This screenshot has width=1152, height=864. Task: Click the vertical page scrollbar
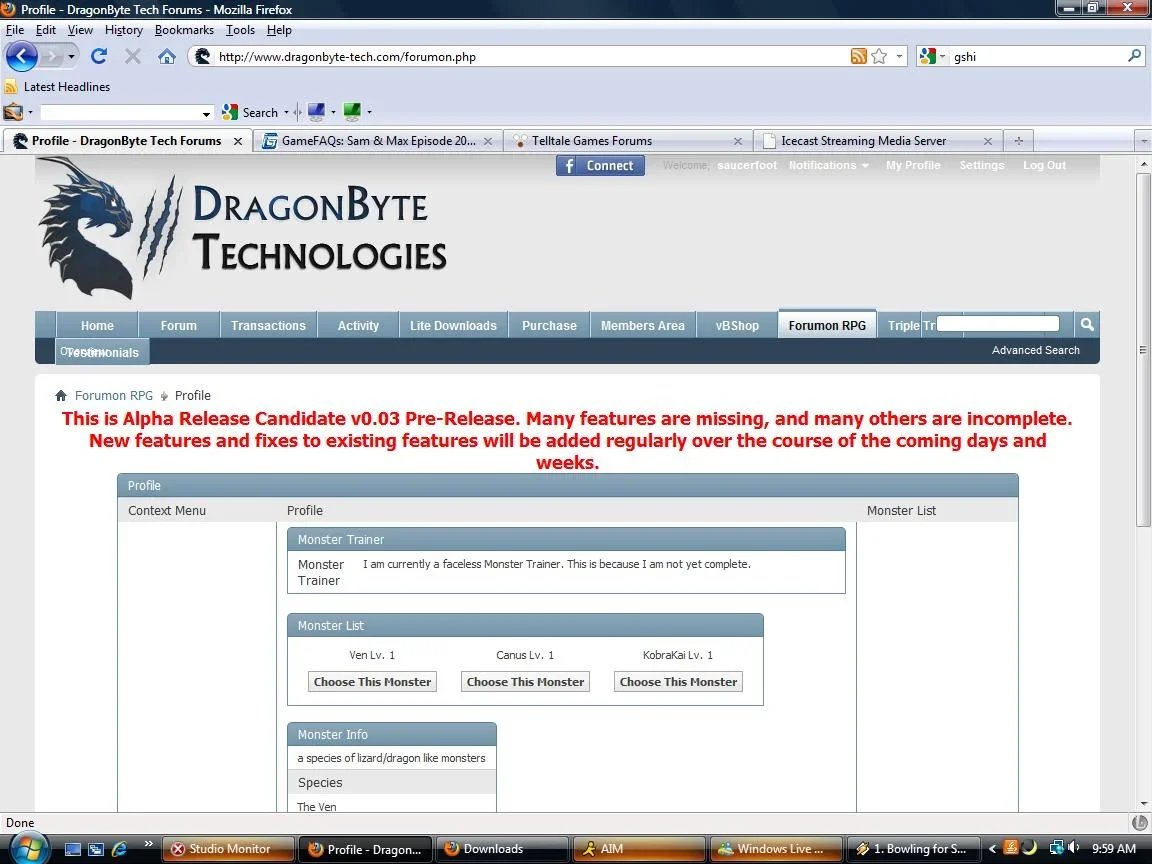click(1143, 350)
